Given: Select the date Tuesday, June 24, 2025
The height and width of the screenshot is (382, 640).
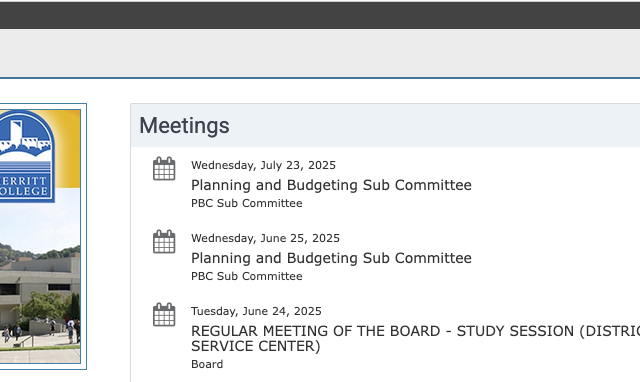Looking at the screenshot, I should 256,311.
